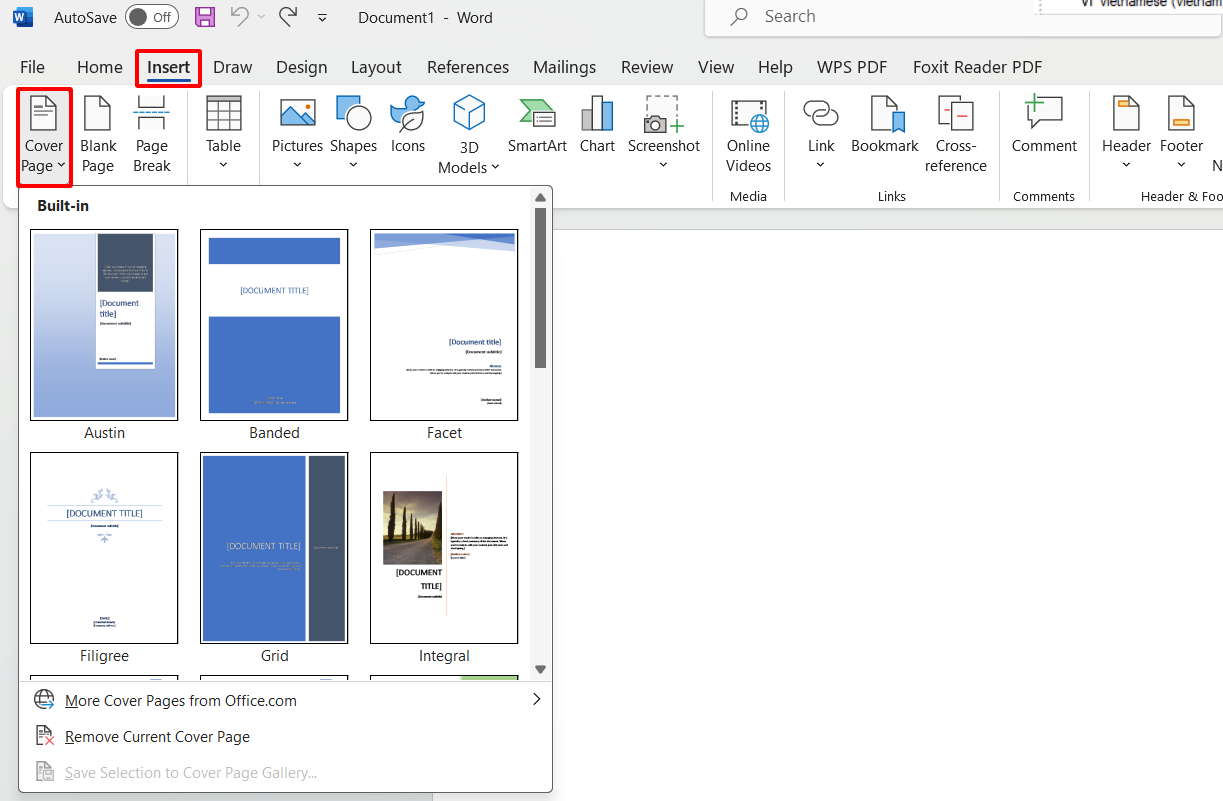The width and height of the screenshot is (1223, 801).
Task: Select the Banded cover page thumbnail
Action: [x=274, y=325]
